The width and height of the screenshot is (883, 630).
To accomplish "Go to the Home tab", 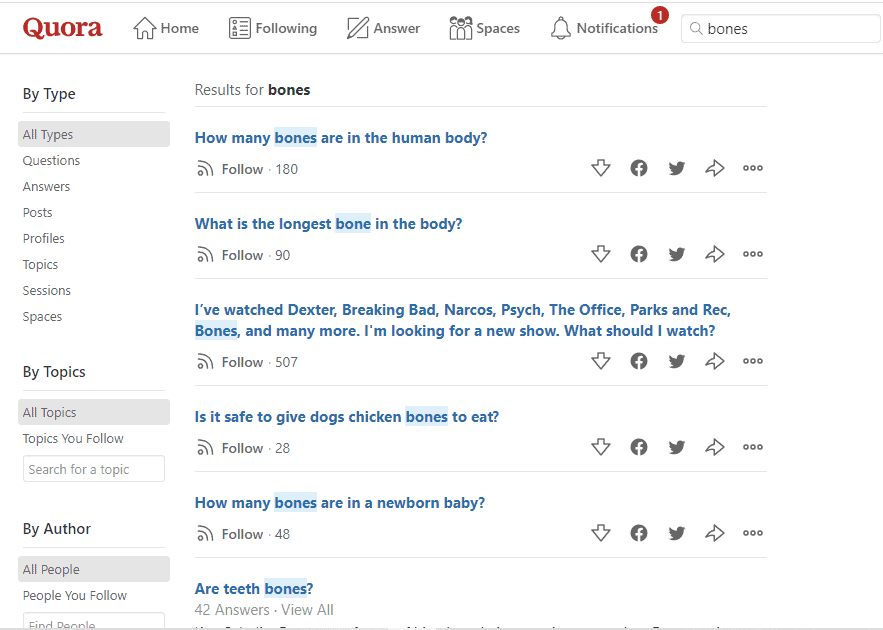I will 166,28.
